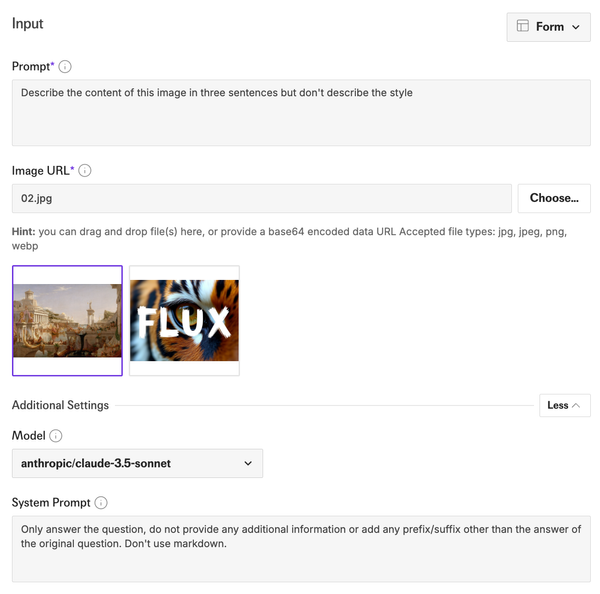Open the anthropic/claude-3.5-sonnet model dropdown
The image size is (600, 594).
pyautogui.click(x=137, y=463)
